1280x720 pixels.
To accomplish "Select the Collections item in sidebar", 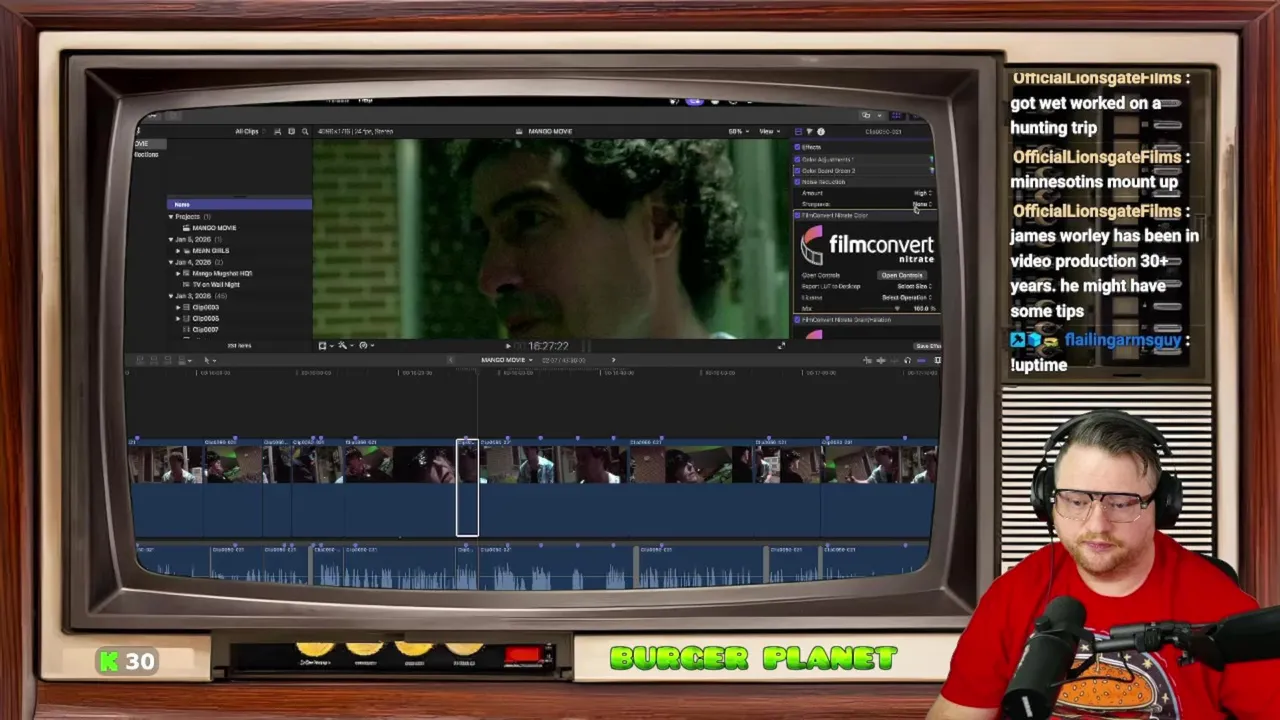I will (147, 154).
